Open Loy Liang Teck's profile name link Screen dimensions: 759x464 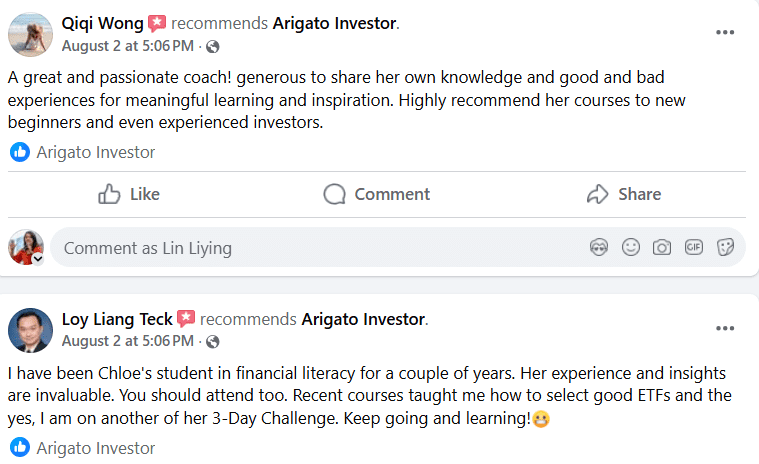[x=117, y=320]
